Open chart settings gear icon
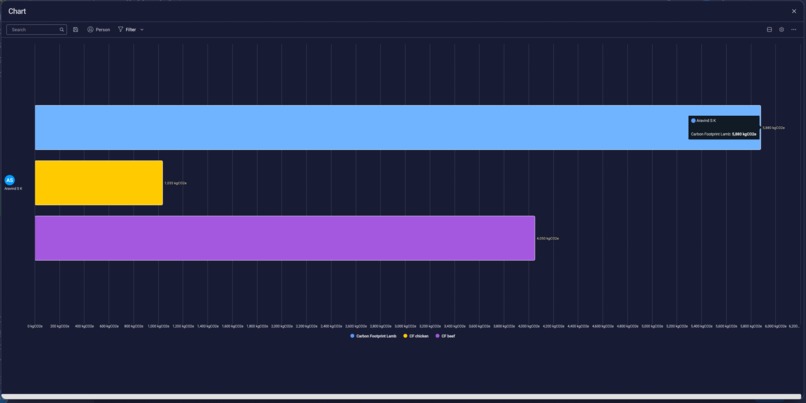This screenshot has width=806, height=403. pyautogui.click(x=781, y=30)
